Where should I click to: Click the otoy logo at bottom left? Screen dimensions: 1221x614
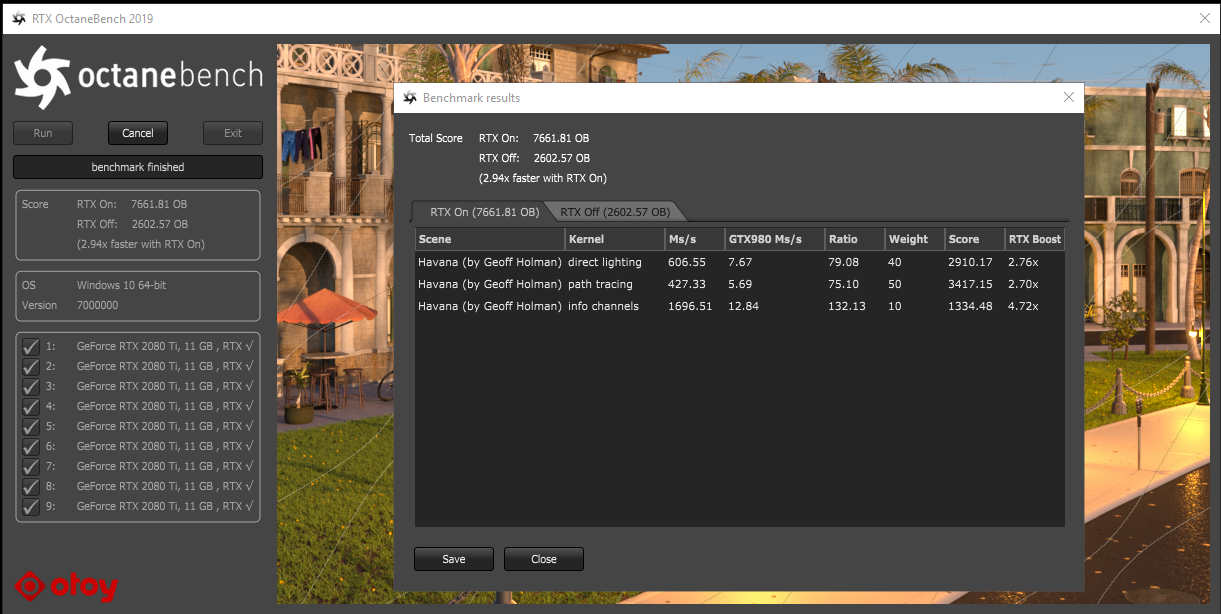click(x=67, y=586)
